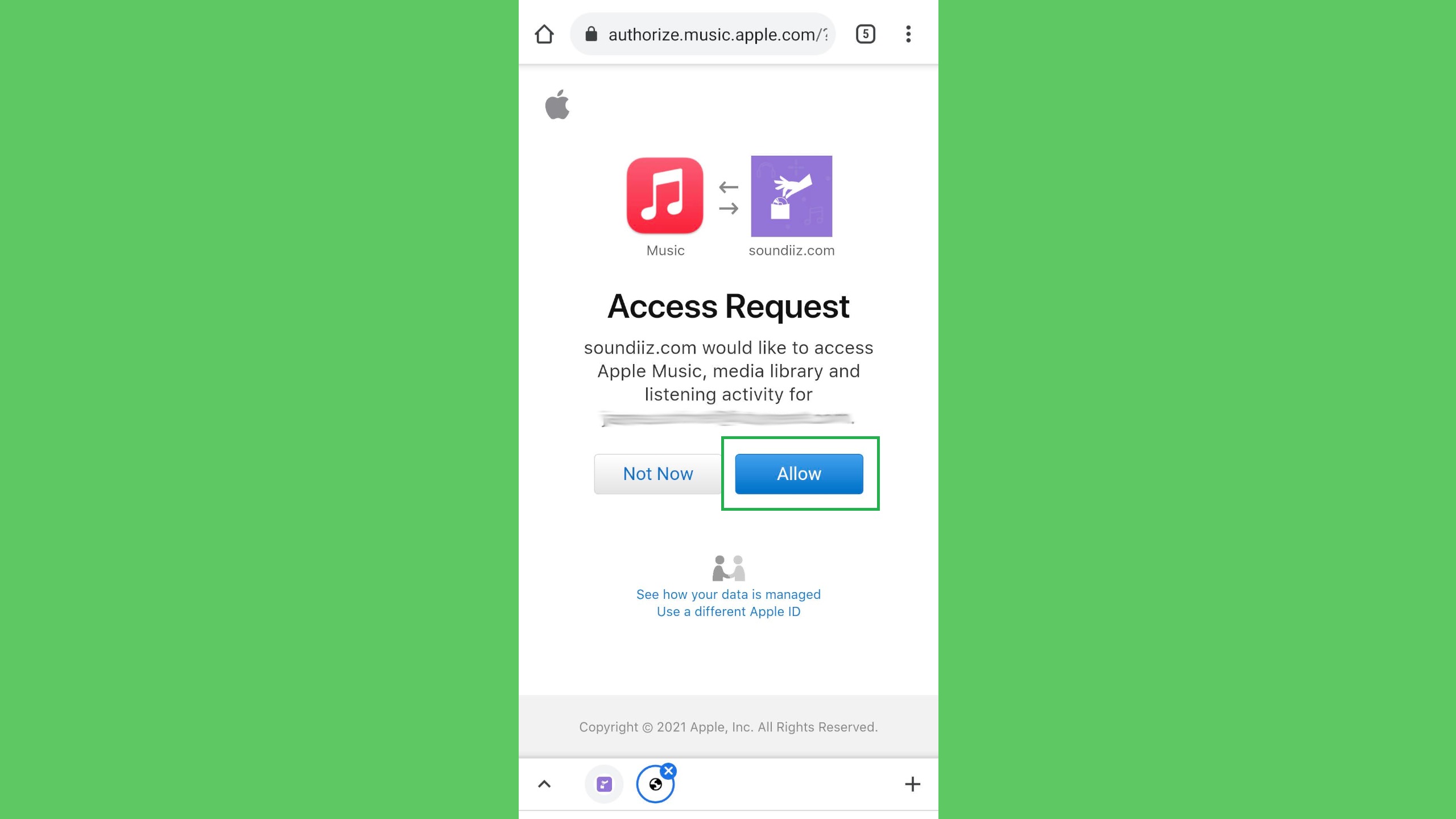
Task: Click See how your data is managed
Action: pyautogui.click(x=728, y=594)
